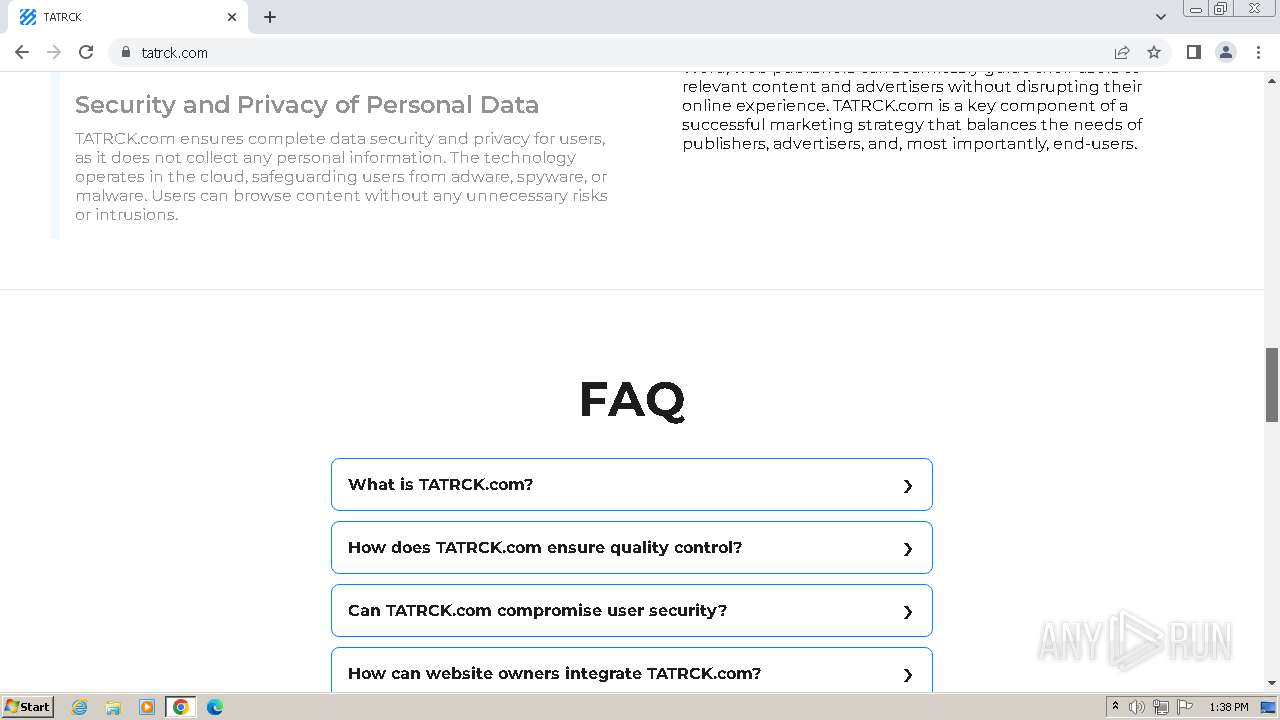Viewport: 1280px width, 720px height.
Task: Click scrollbar down arrow
Action: coord(1272,683)
